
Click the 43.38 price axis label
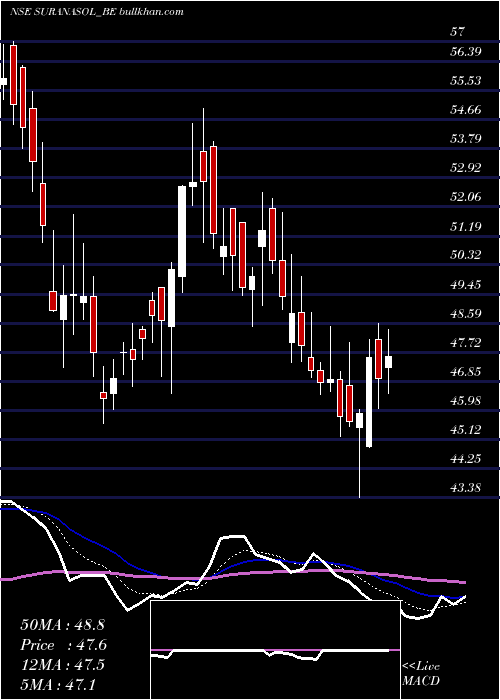click(466, 488)
